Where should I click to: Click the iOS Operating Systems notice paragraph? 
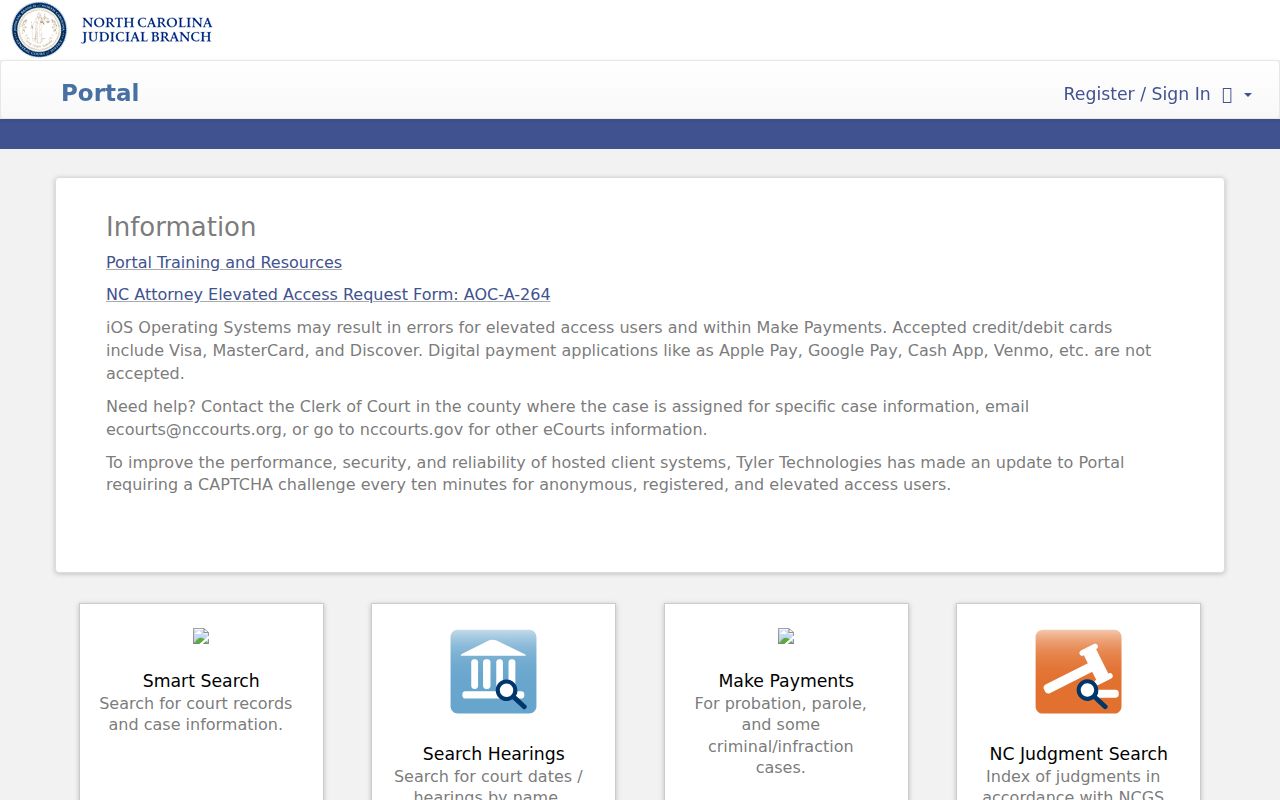[x=628, y=350]
